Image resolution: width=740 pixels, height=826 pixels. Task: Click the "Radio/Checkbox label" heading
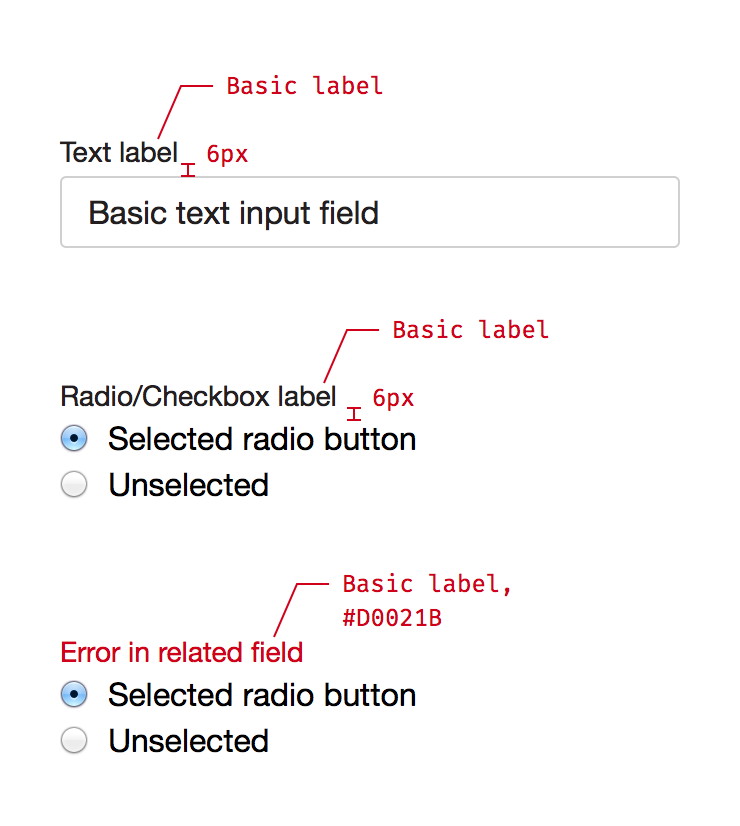coord(198,397)
